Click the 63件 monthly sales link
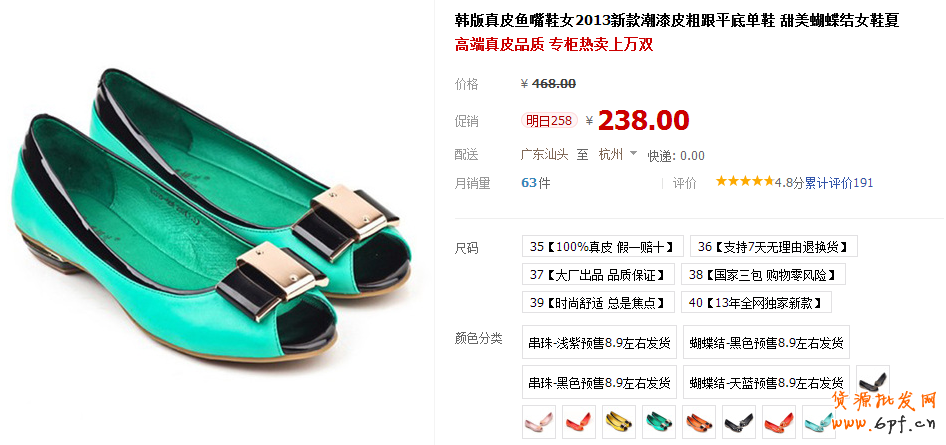 point(536,183)
